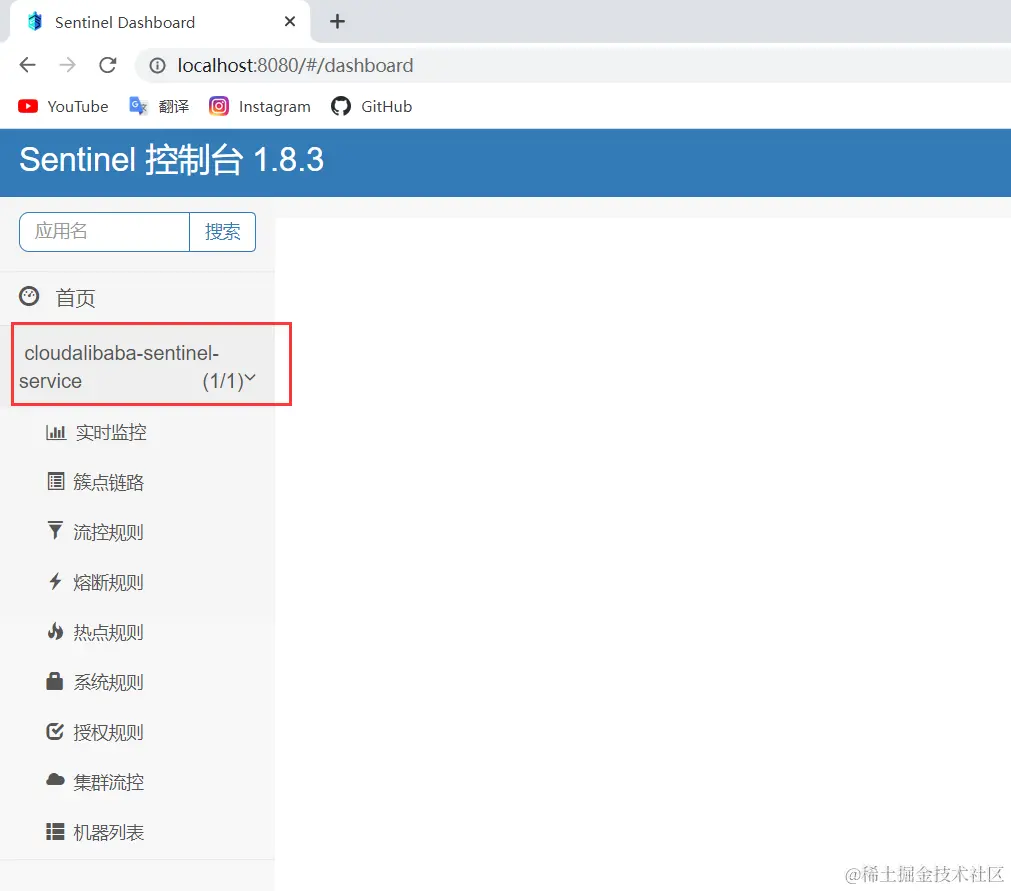This screenshot has height=891, width=1011.
Task: Click the list icon for 簇点链路
Action: (x=56, y=482)
